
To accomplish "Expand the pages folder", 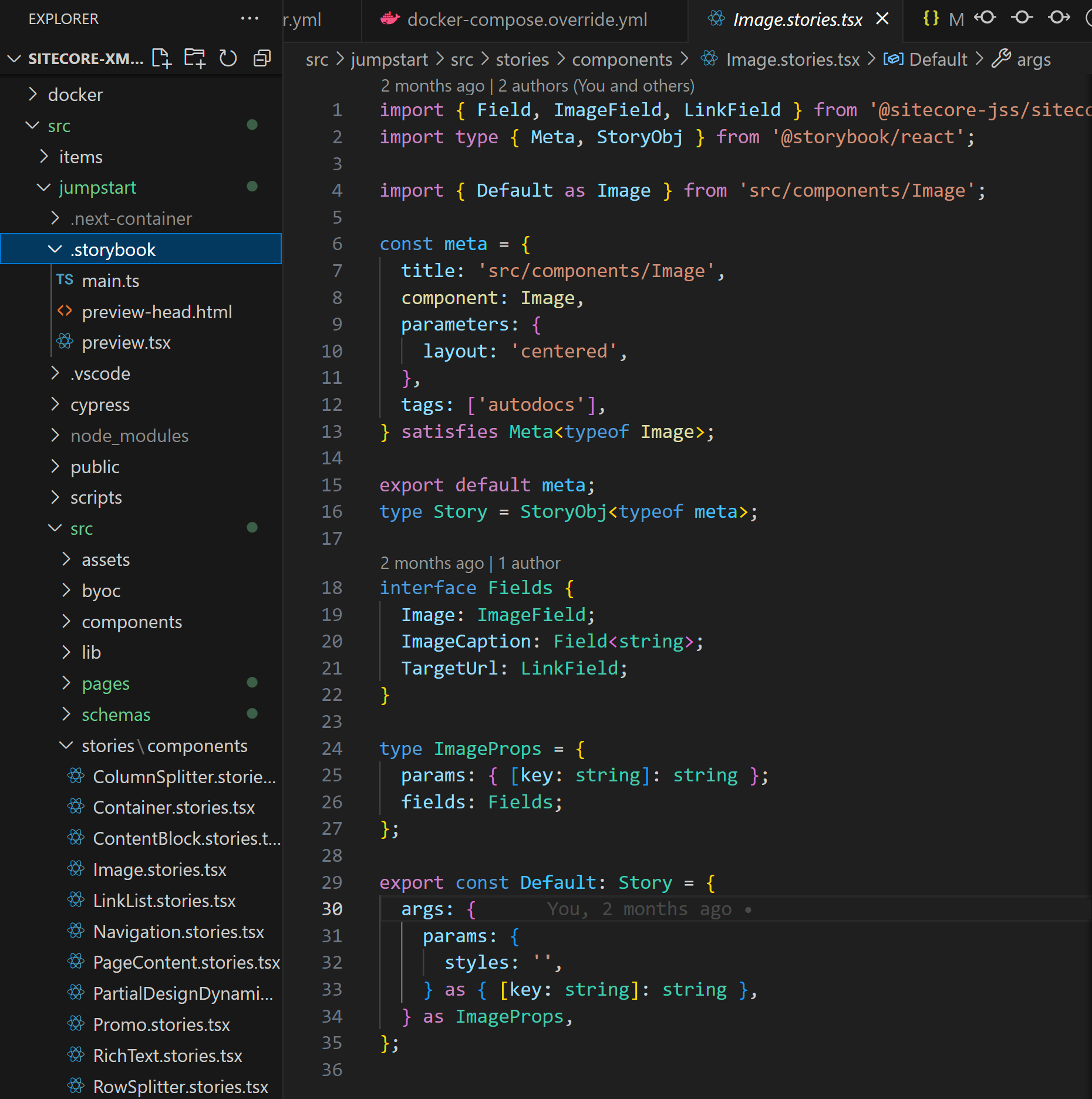I will coord(66,683).
